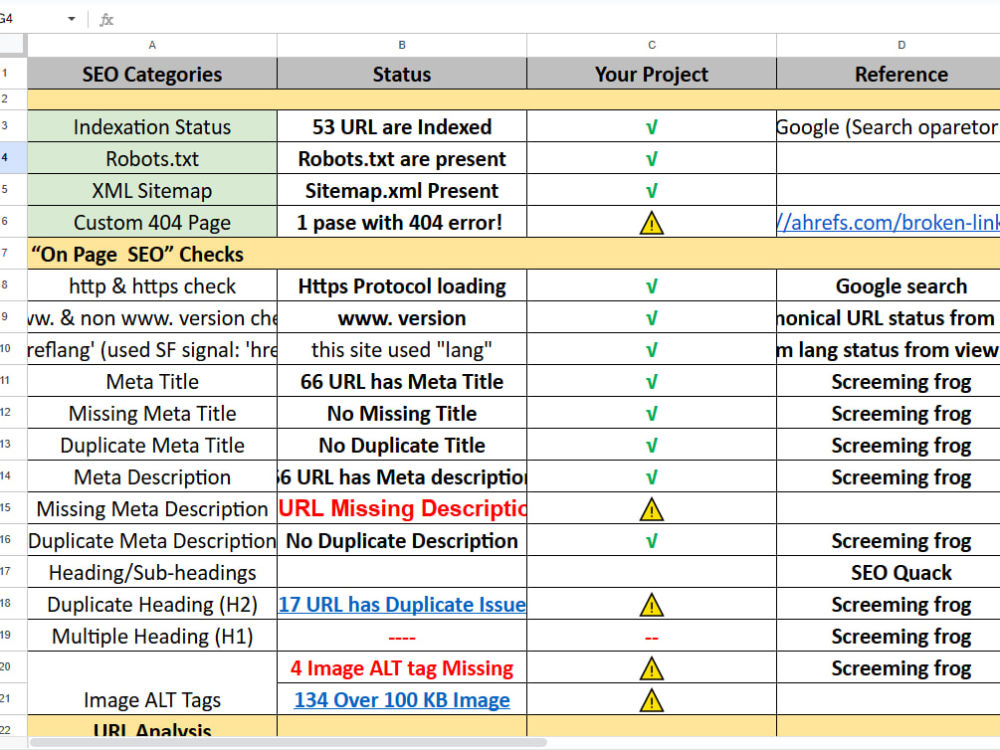Select column A header
The height and width of the screenshot is (750, 1000).
click(152, 45)
